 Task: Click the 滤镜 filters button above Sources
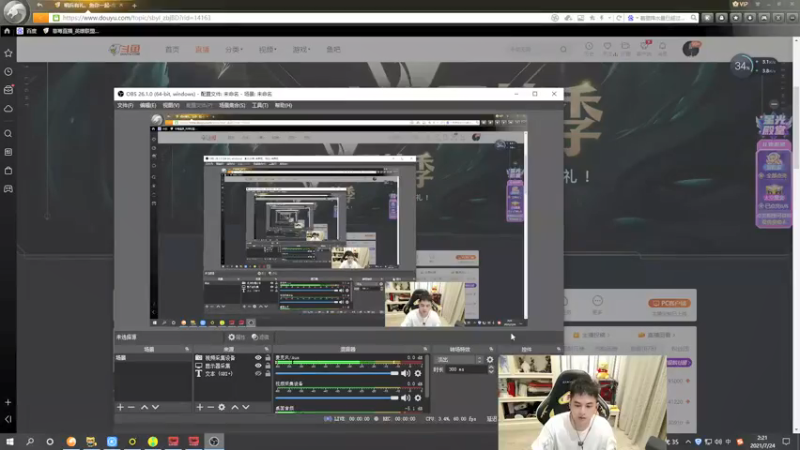(x=260, y=337)
